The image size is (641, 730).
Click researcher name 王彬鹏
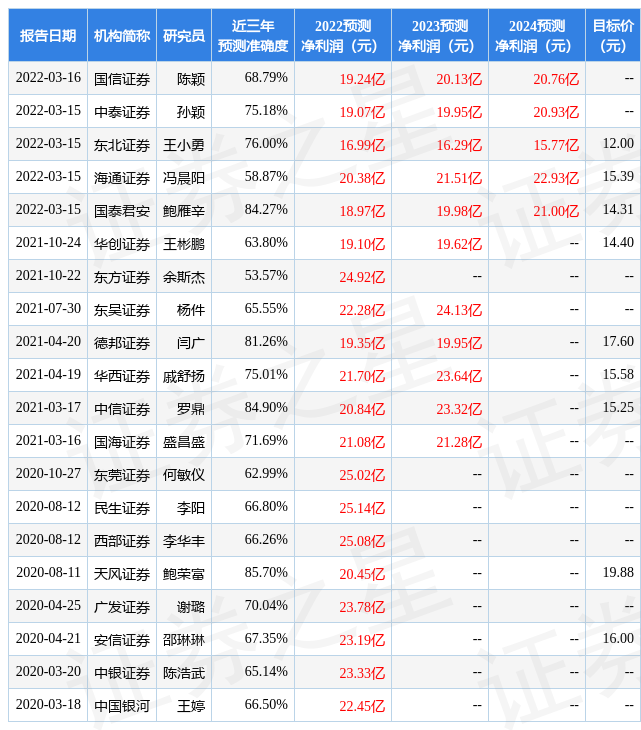[184, 244]
